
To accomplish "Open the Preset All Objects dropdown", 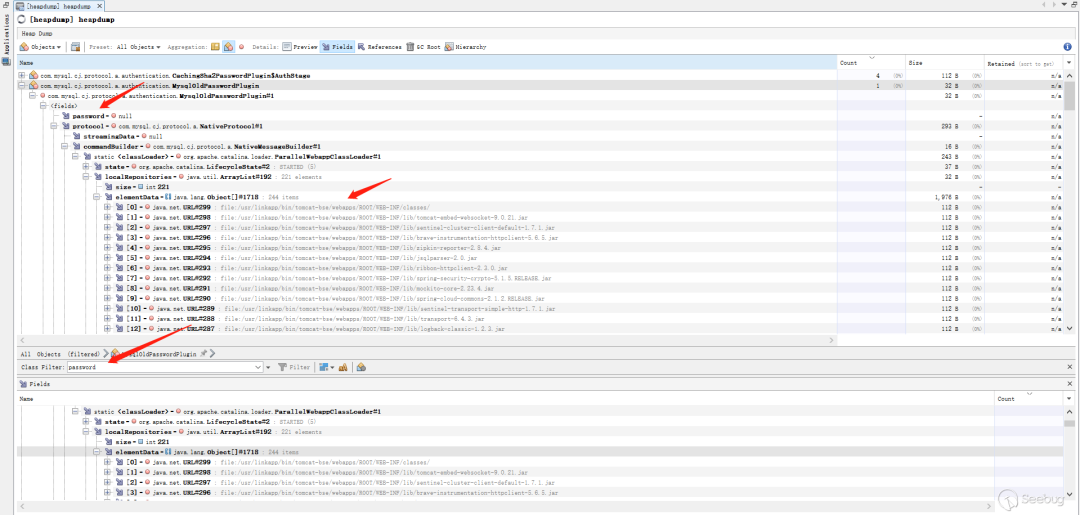I will click(138, 47).
